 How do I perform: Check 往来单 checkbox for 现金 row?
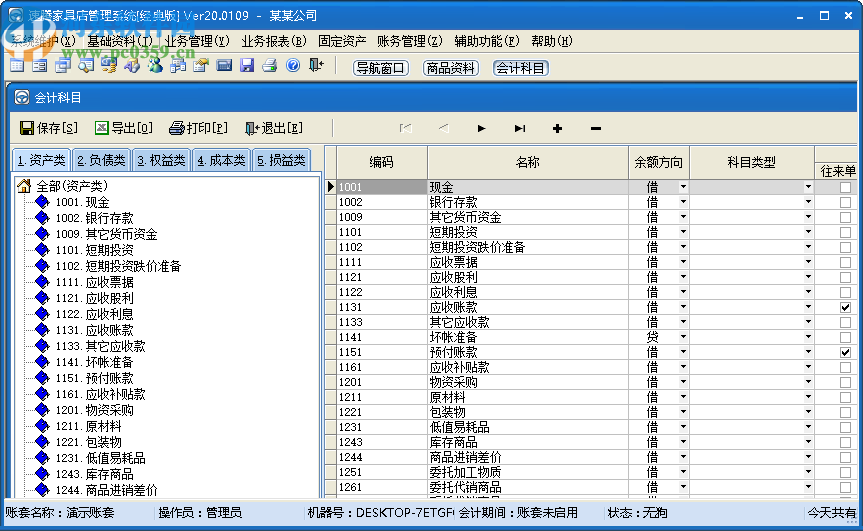click(x=845, y=188)
